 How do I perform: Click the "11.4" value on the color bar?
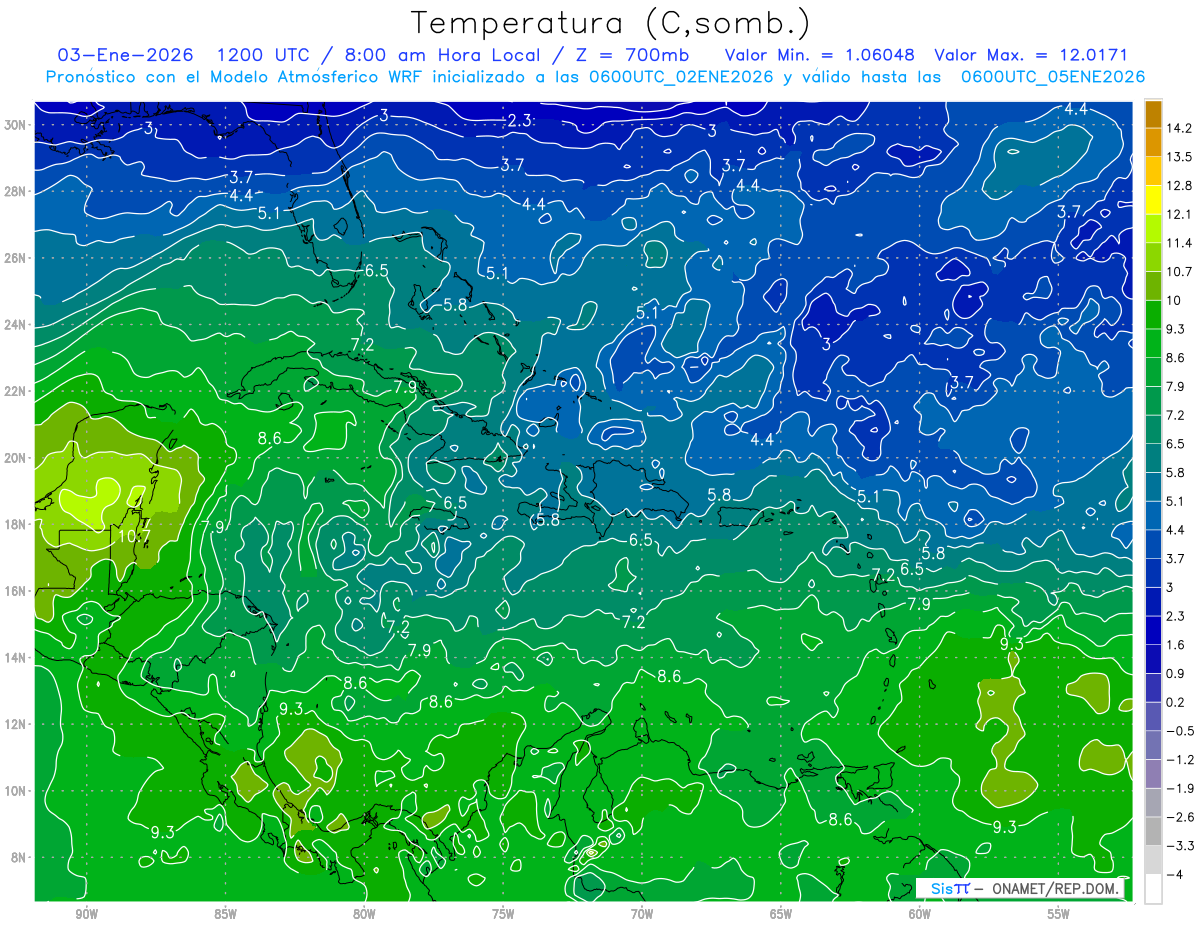pyautogui.click(x=1180, y=243)
